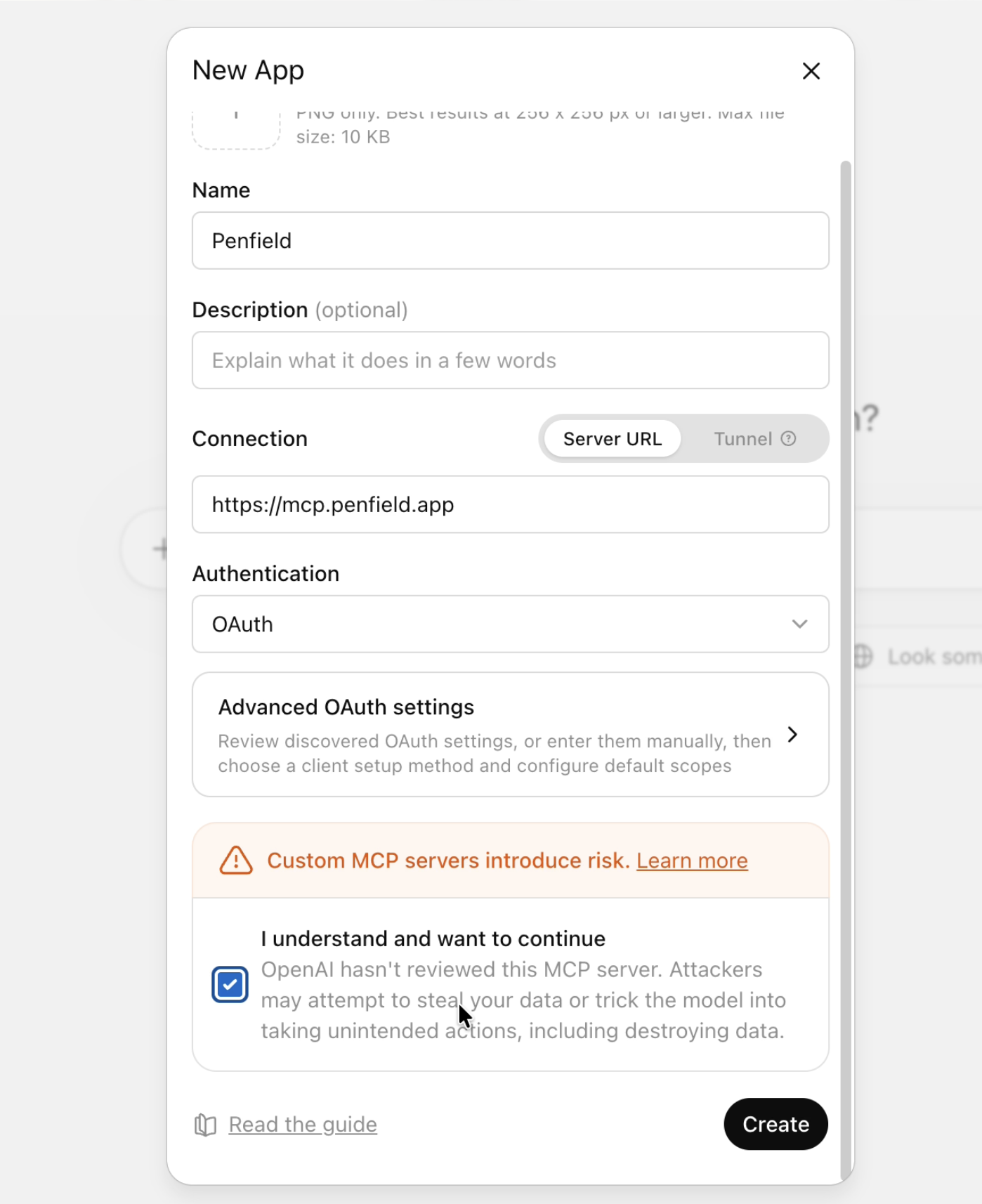Click the dashed icon upload box
The height and width of the screenshot is (1204, 982).
(236, 130)
